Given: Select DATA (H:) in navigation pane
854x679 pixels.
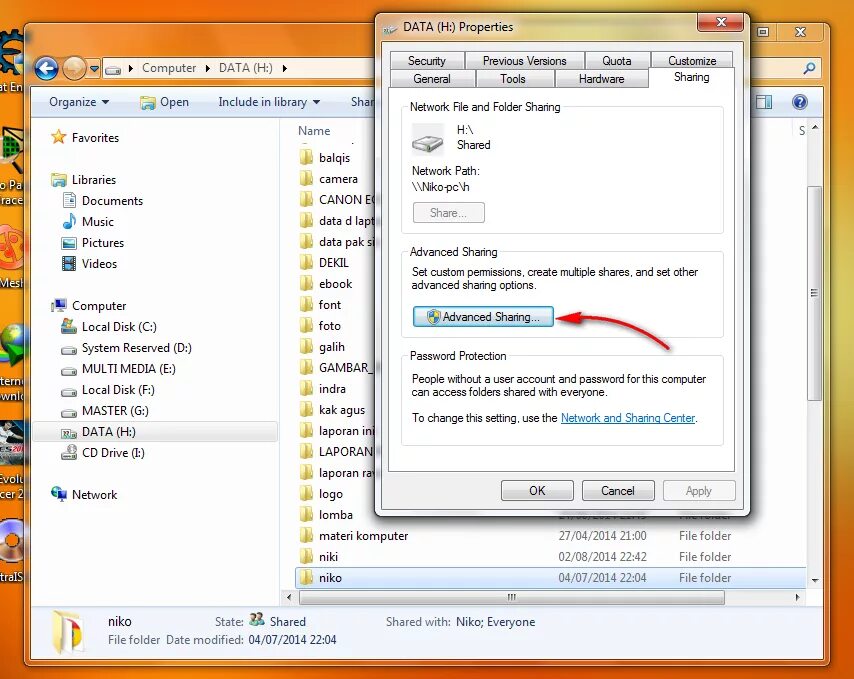Looking at the screenshot, I should 156,432.
